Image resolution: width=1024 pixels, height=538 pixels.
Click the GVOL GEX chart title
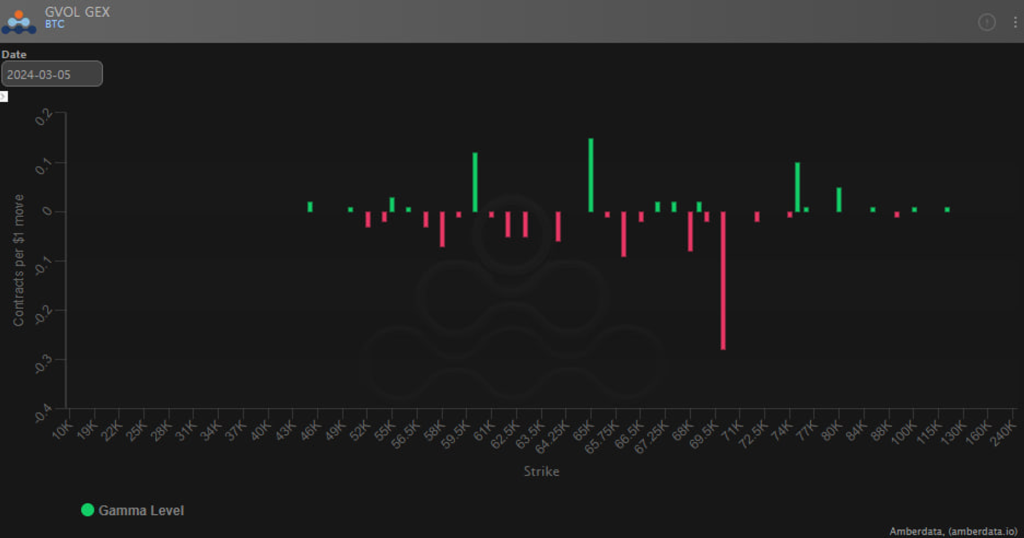click(x=78, y=12)
